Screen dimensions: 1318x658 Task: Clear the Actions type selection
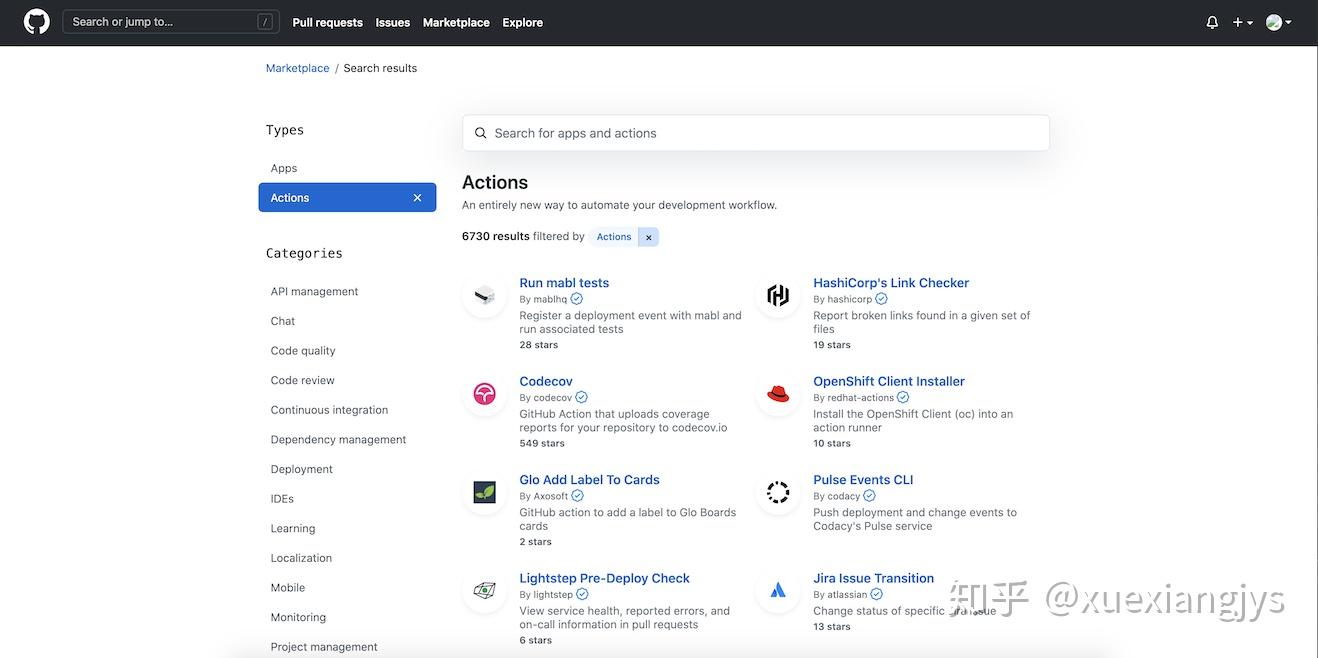tap(417, 198)
